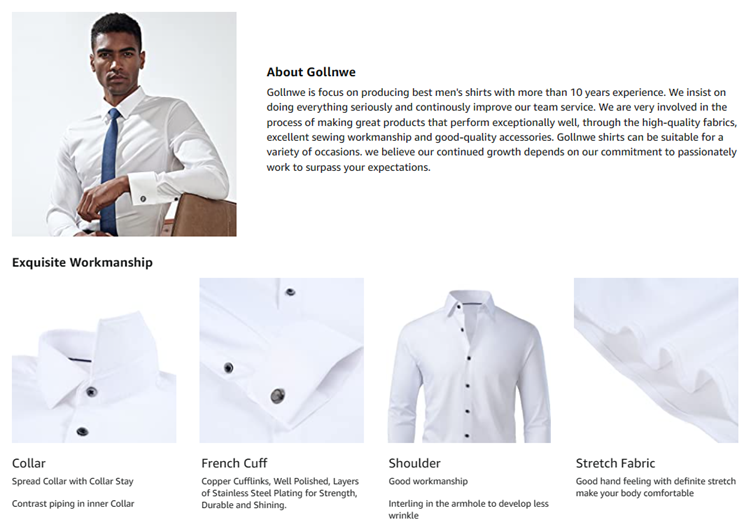Click the model wearing white shirt photo
Viewport: 751px width, 520px height.
[x=124, y=124]
